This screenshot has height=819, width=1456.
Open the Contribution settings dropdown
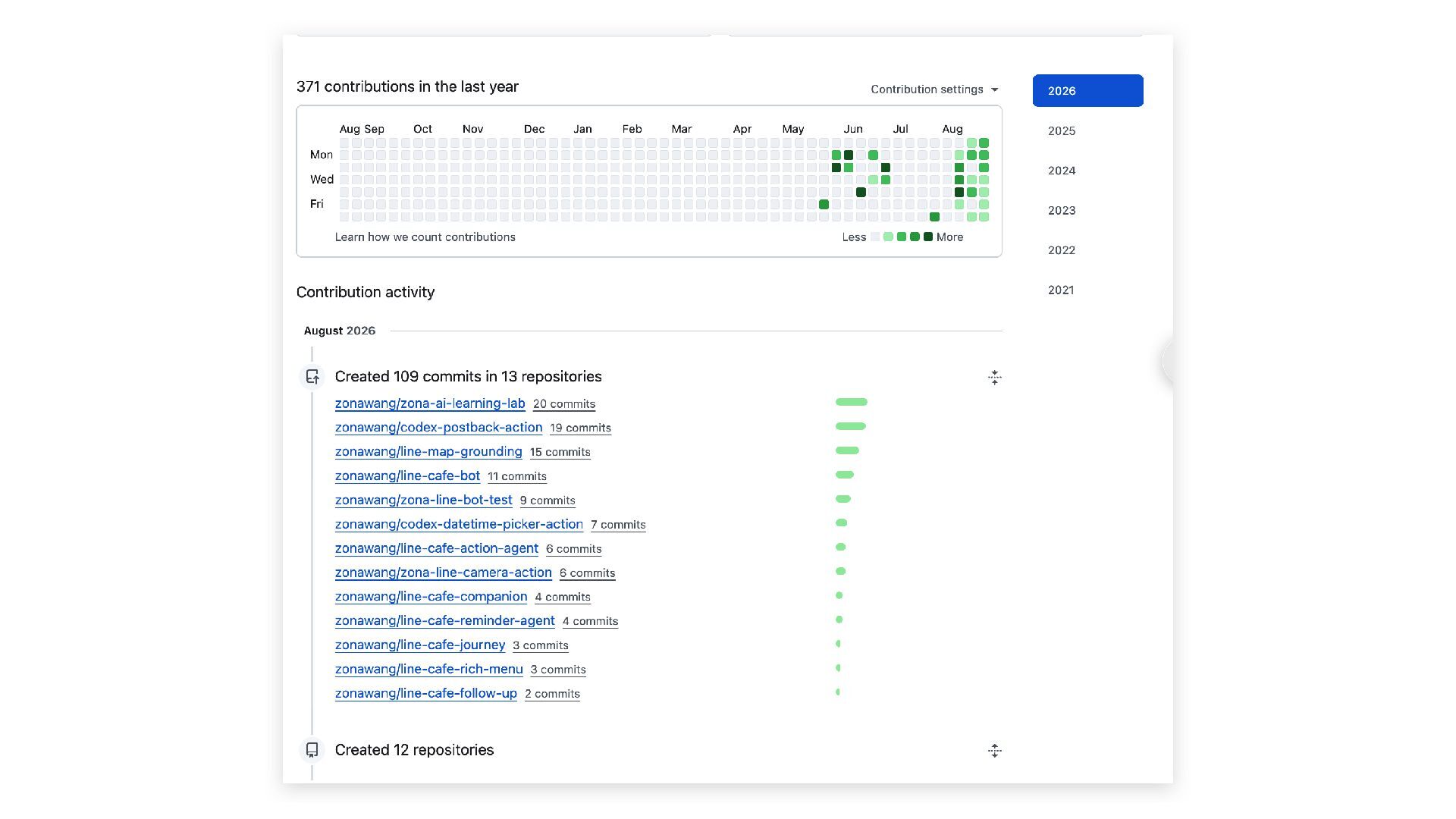[935, 89]
